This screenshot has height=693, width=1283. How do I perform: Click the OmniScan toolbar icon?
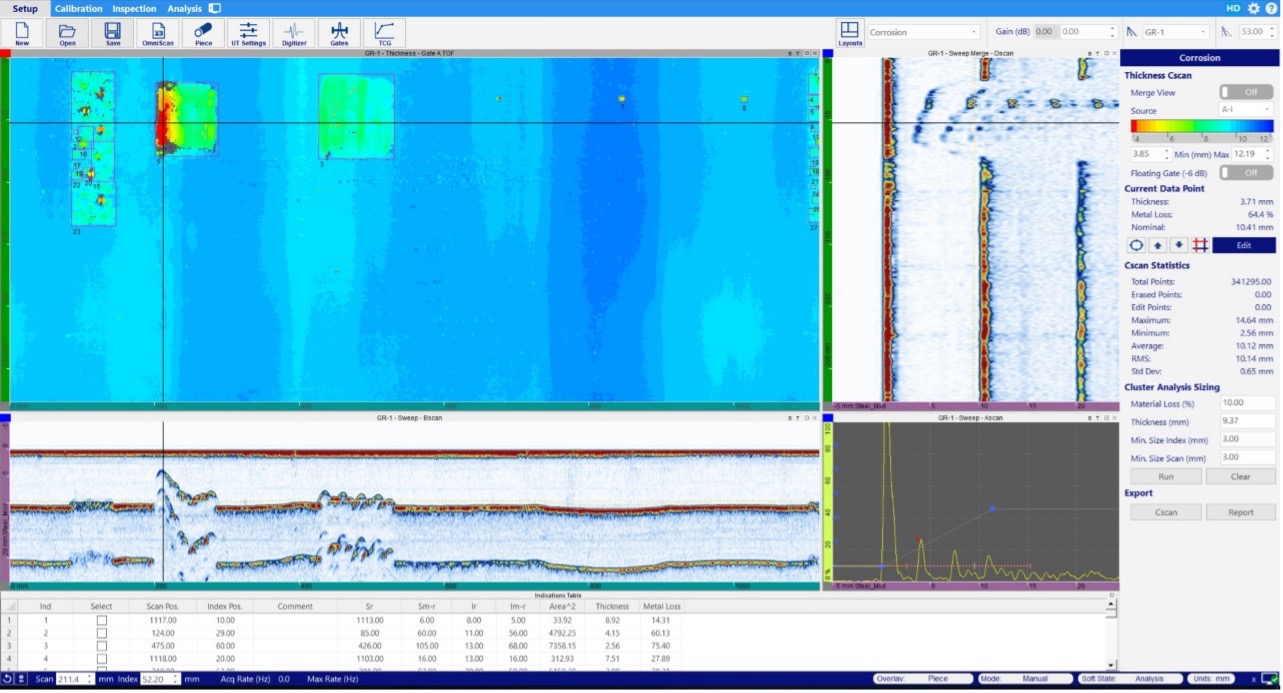coord(158,33)
